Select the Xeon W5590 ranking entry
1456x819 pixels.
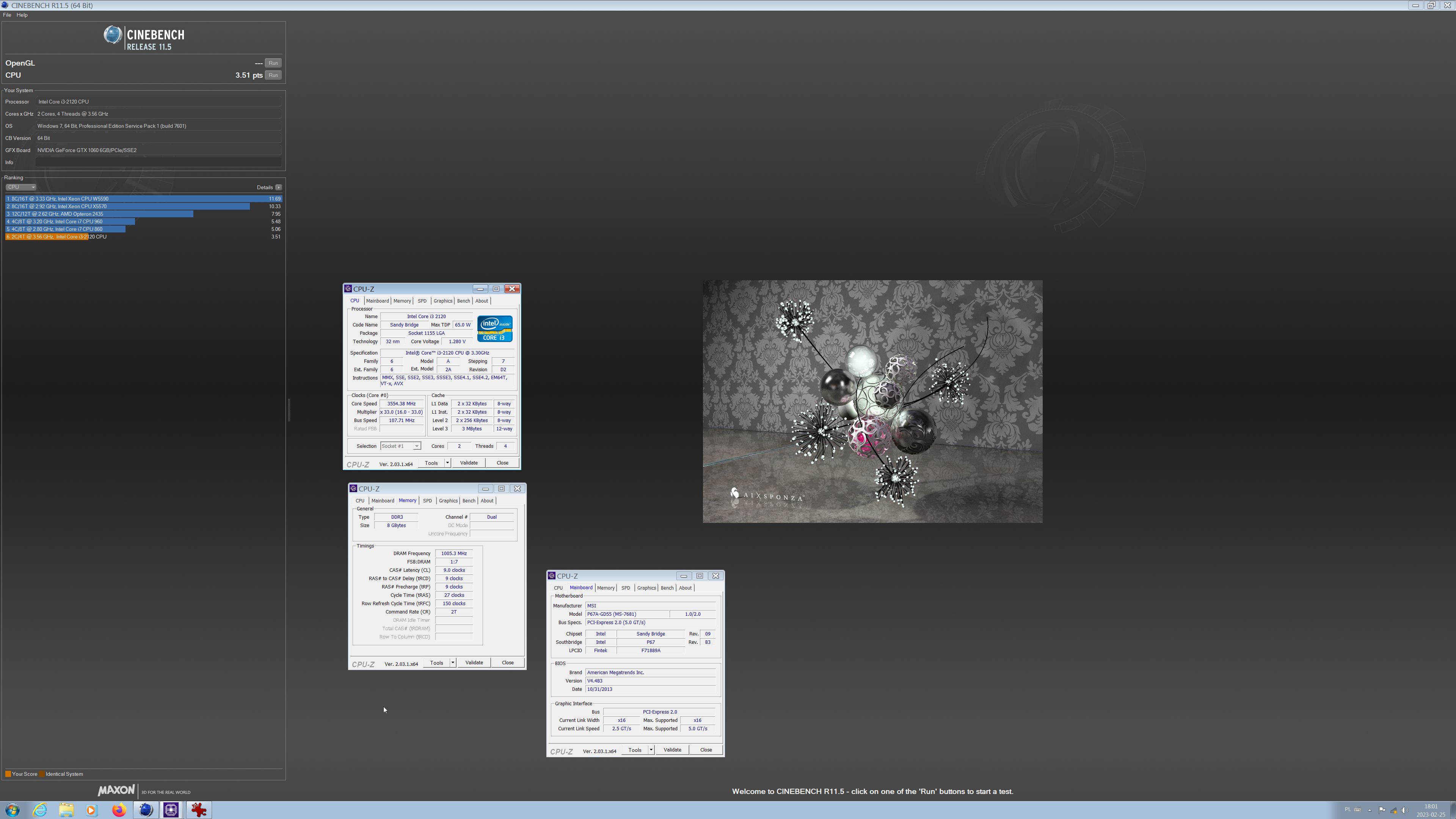tap(144, 198)
